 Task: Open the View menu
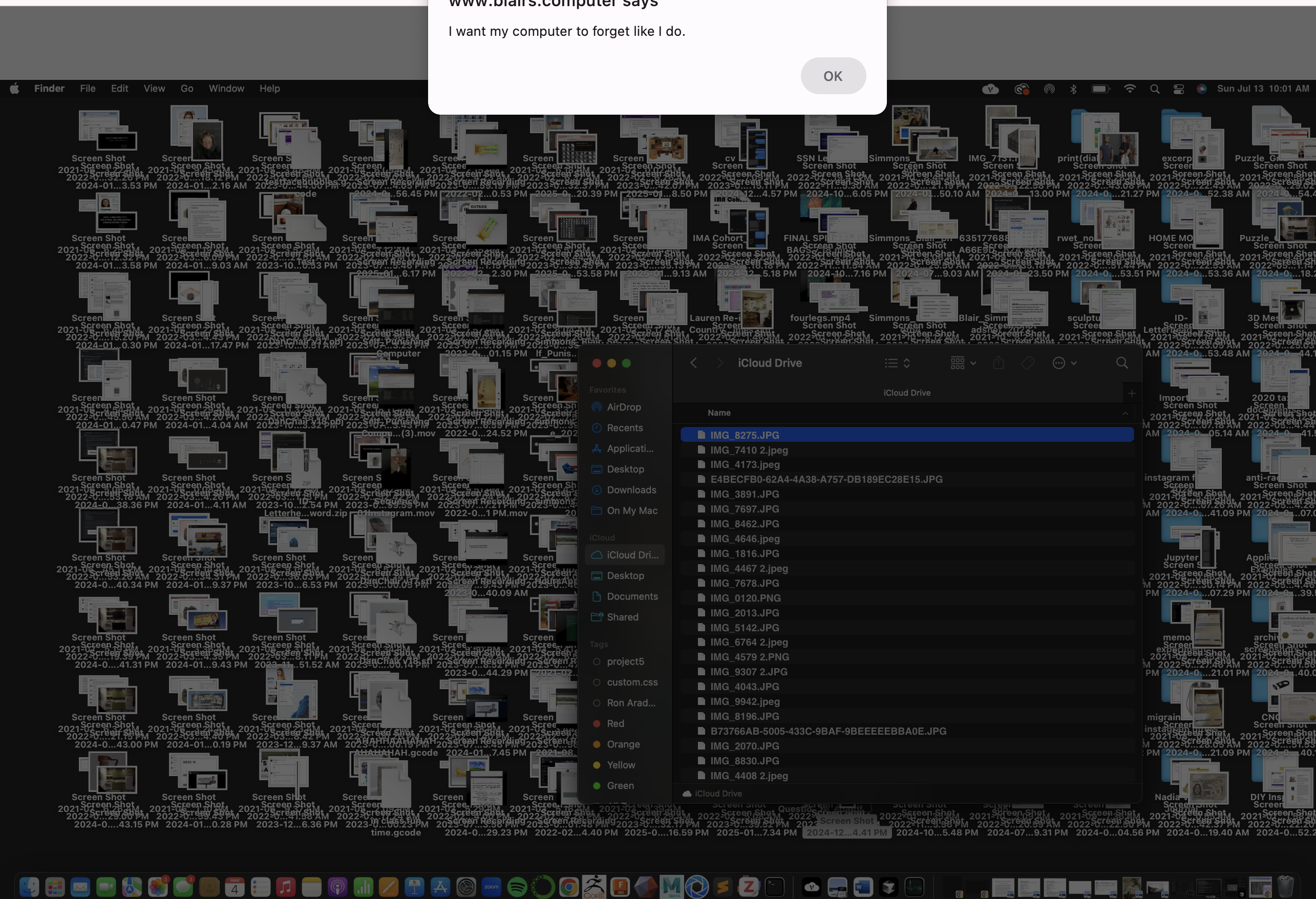click(154, 89)
